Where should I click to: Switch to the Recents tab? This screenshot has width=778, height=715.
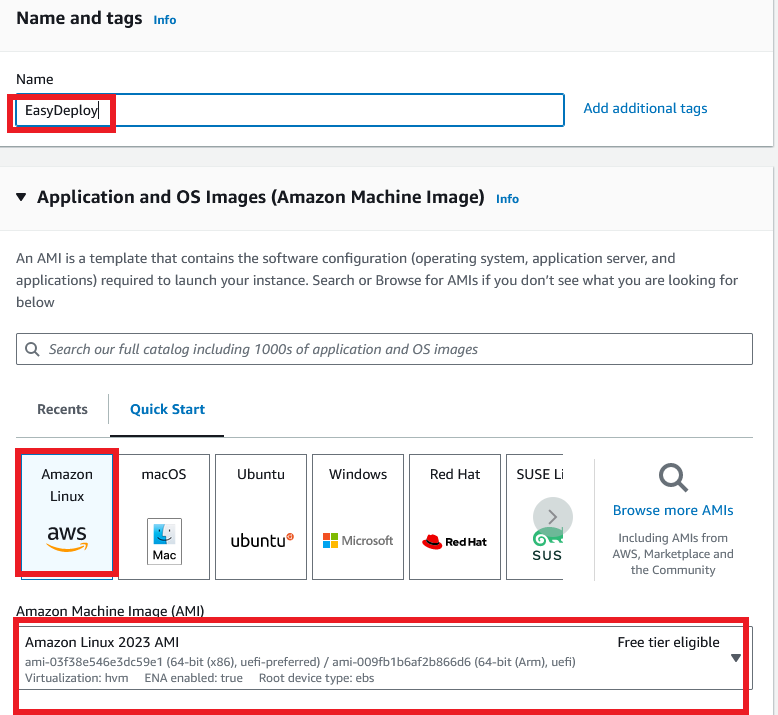63,409
